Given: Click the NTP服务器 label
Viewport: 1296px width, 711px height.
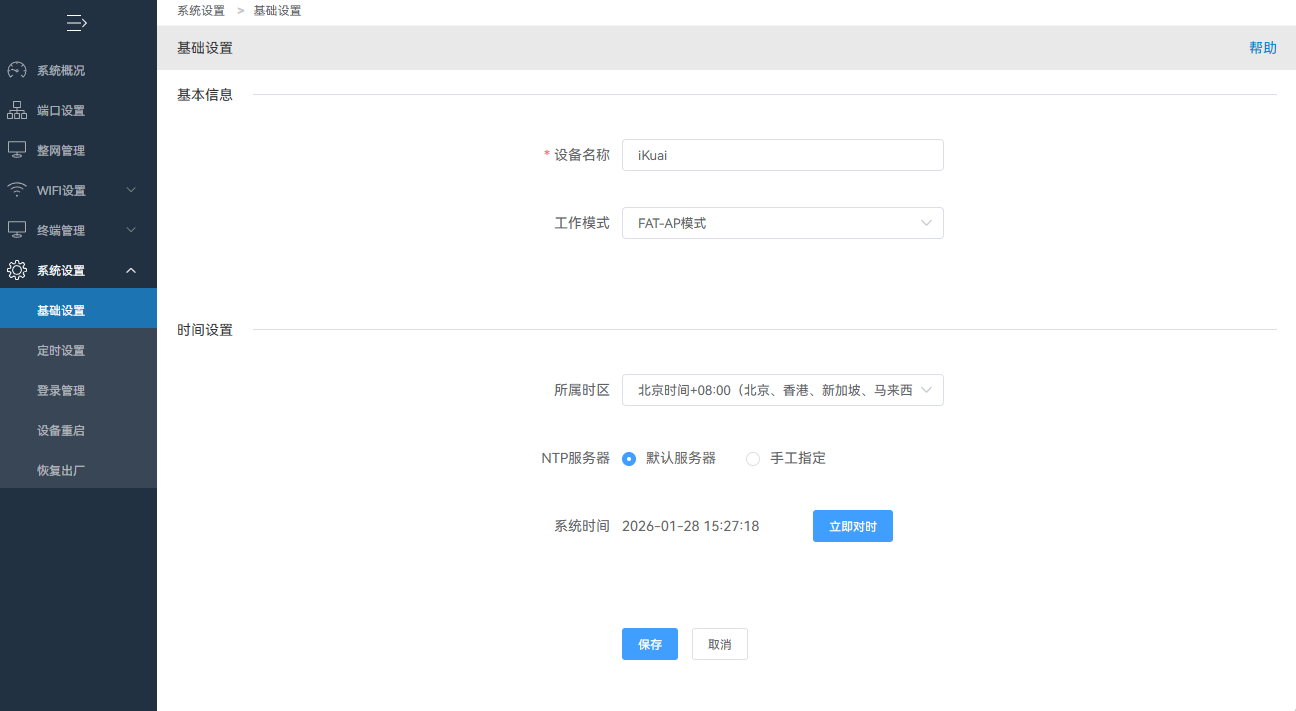Looking at the screenshot, I should pos(576,458).
